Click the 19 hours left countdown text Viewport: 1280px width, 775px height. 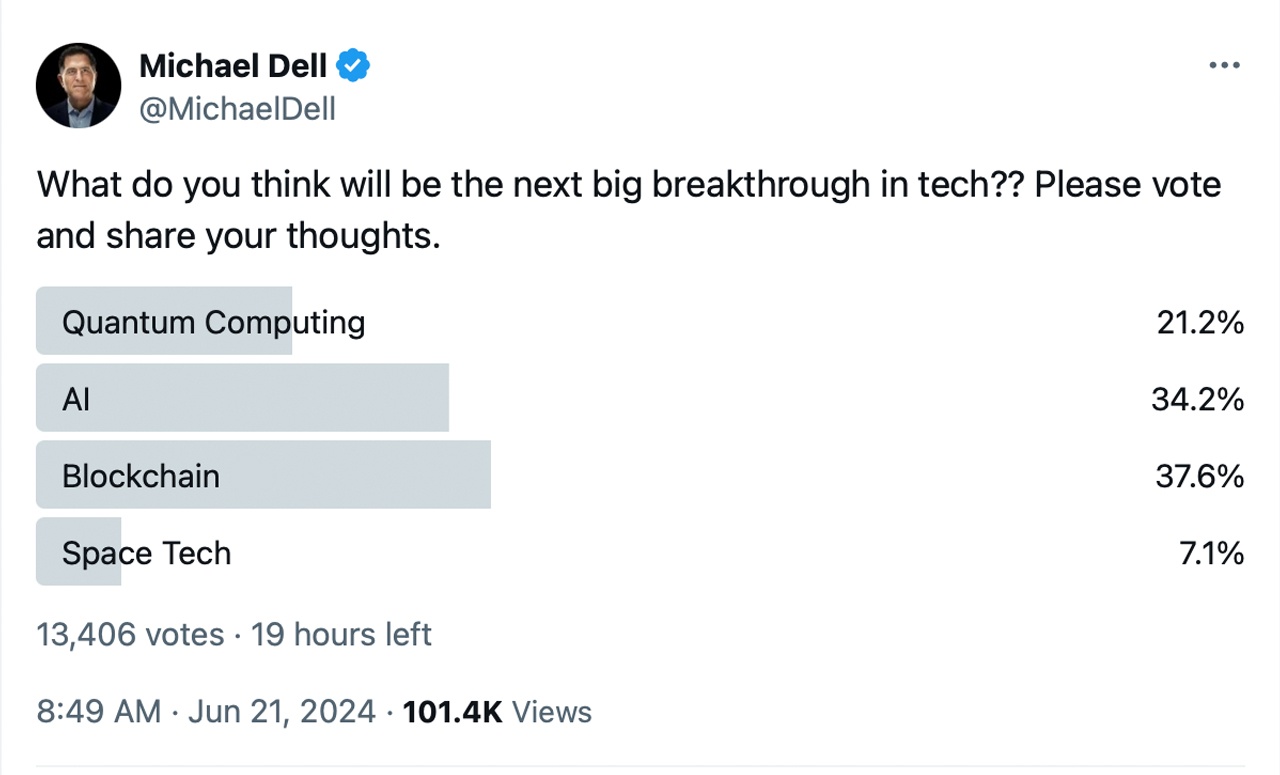coord(340,634)
